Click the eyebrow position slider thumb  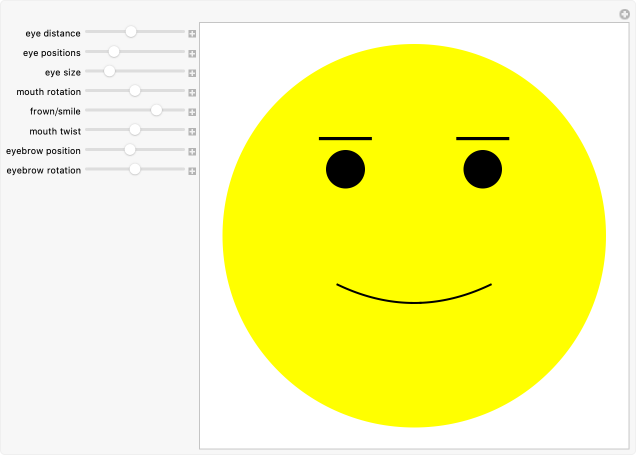(x=129, y=149)
